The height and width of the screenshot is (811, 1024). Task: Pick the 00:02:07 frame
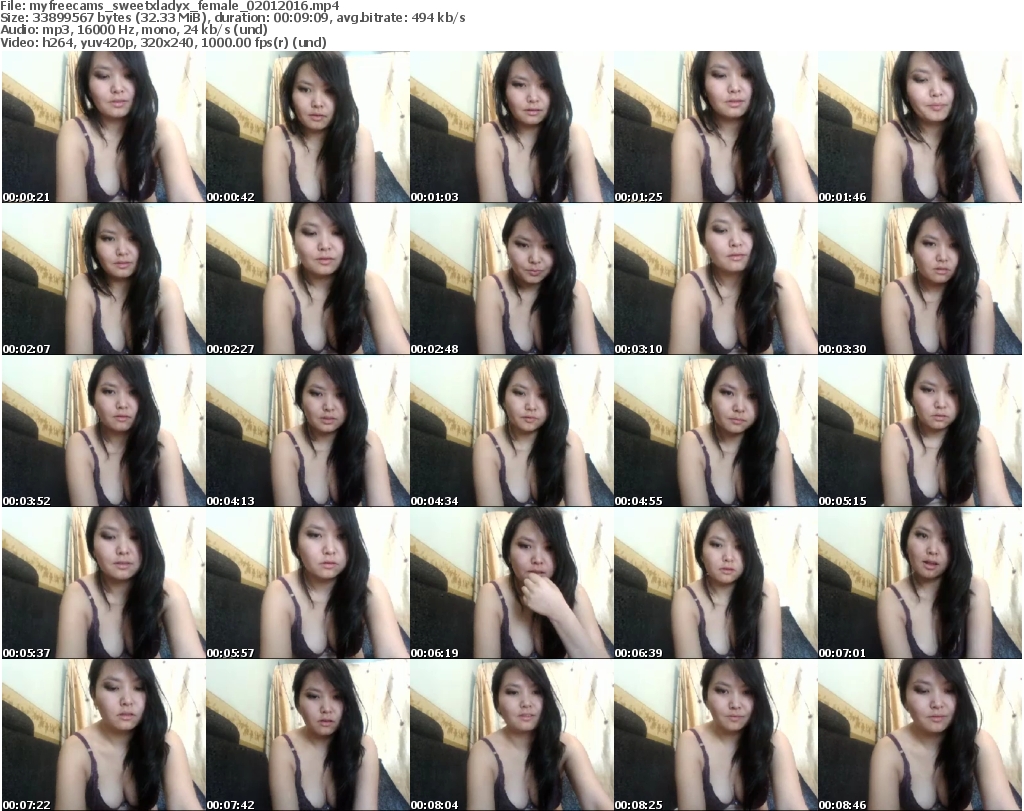pos(104,279)
